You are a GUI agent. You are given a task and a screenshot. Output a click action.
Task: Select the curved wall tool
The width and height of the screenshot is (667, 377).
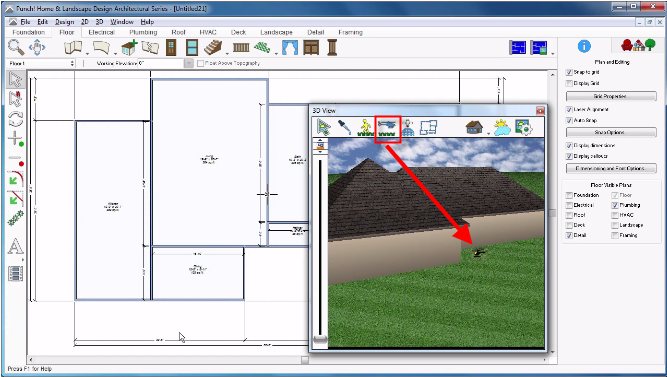[101, 47]
